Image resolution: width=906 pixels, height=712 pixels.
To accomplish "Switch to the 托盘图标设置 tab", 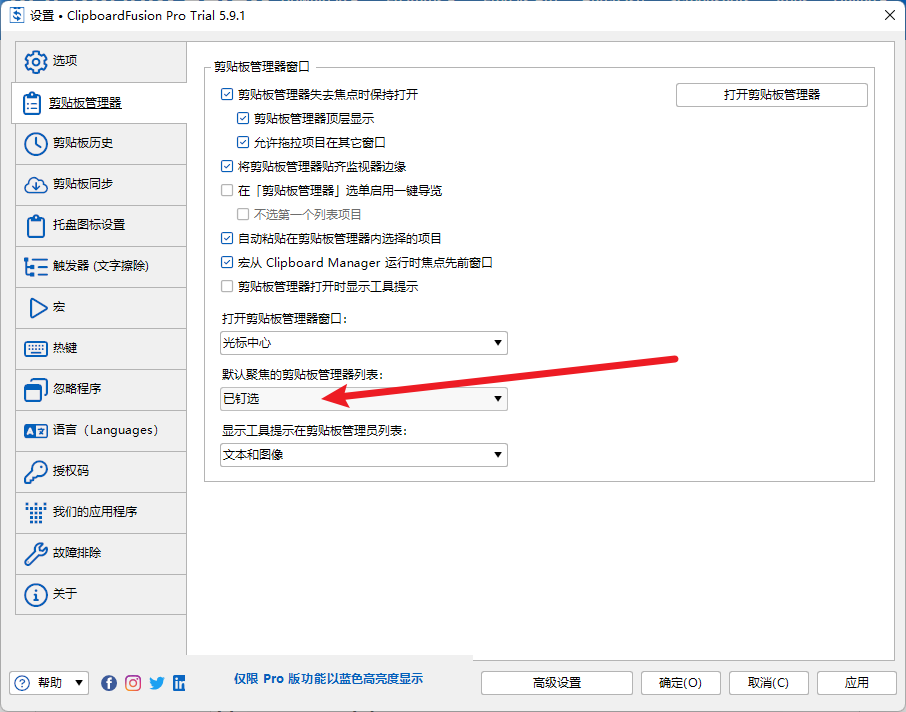I will tap(99, 226).
